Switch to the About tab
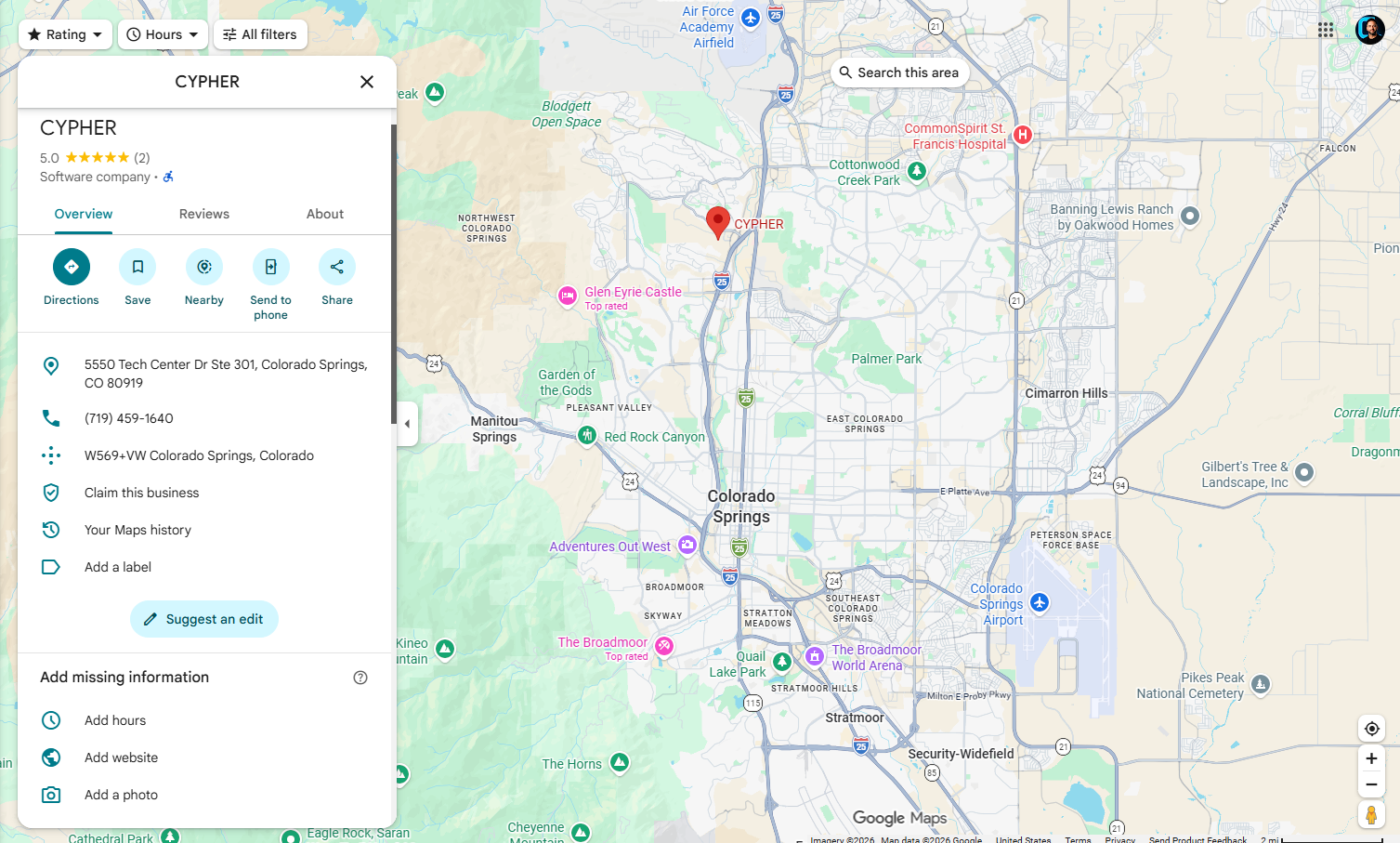This screenshot has width=1400, height=843. [325, 214]
